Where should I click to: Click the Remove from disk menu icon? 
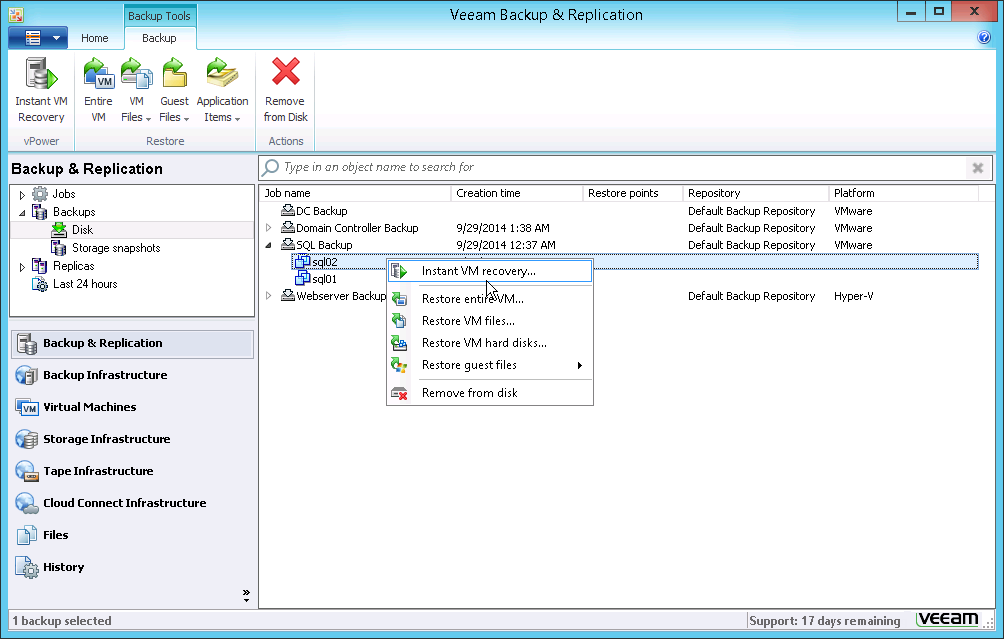399,393
